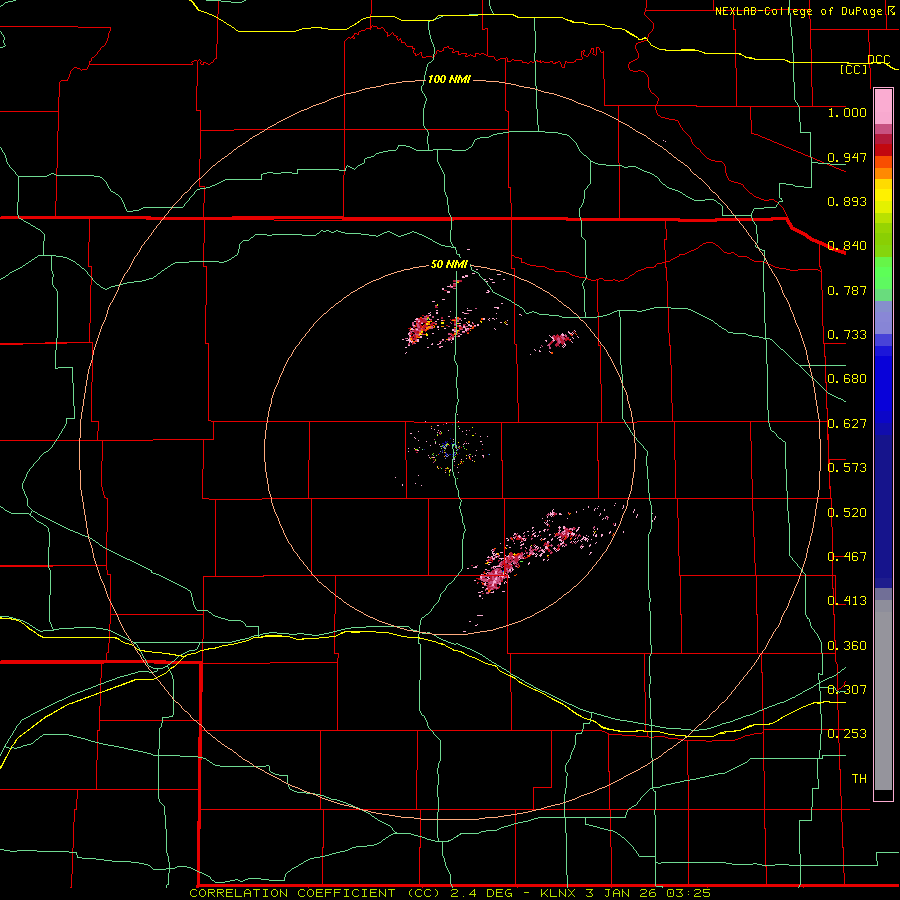
Task: Click the 0.787 scale value
Action: (847, 290)
